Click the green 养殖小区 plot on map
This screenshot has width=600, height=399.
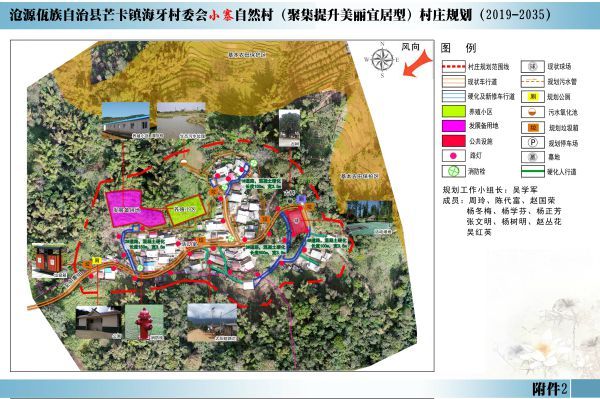(x=186, y=210)
